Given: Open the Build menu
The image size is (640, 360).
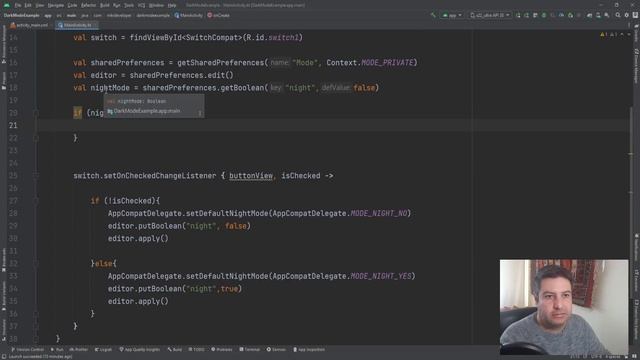Looking at the screenshot, I should tap(105, 5).
